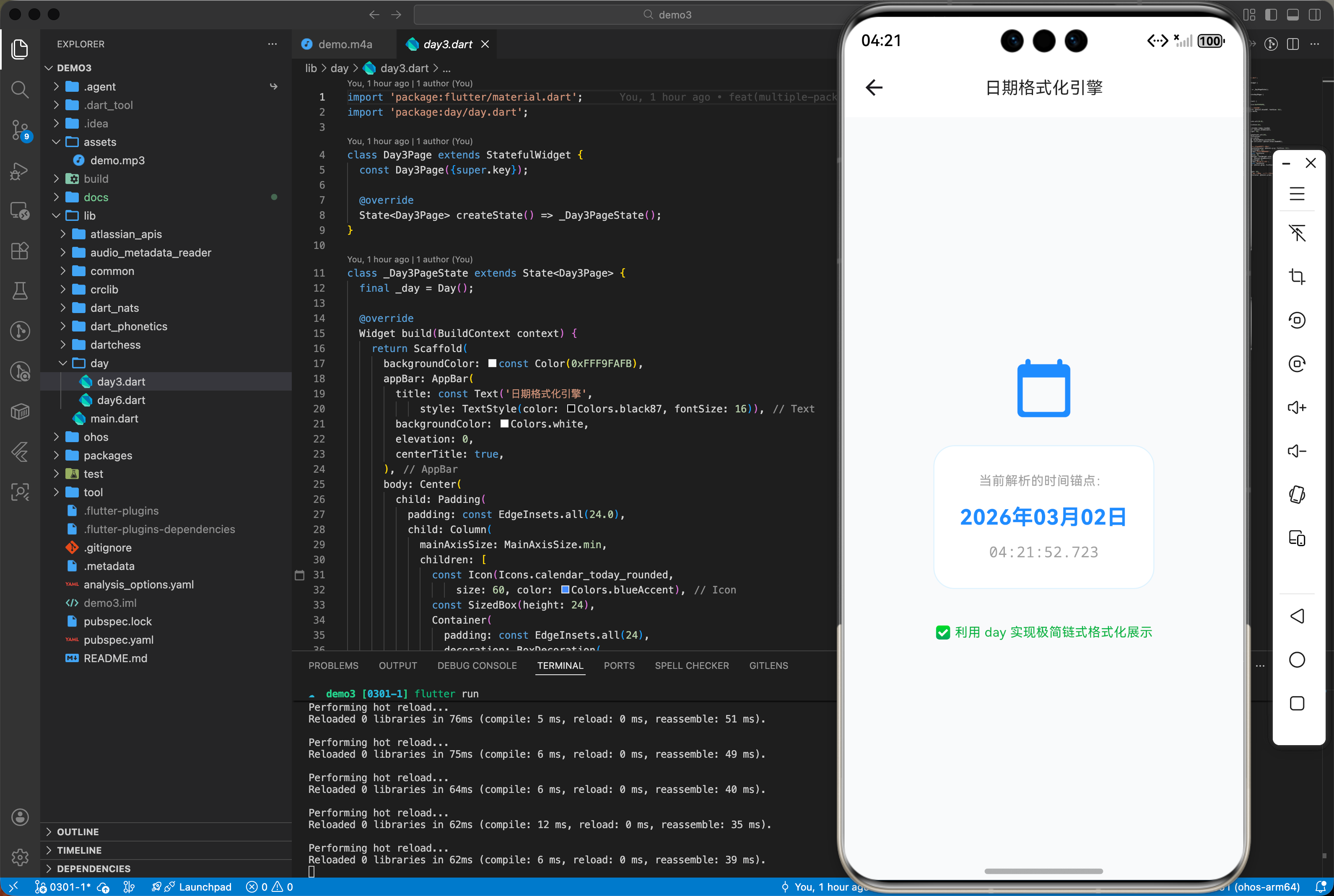The image size is (1334, 896).
Task: Click the white color swatch for Colors.white
Action: [504, 424]
